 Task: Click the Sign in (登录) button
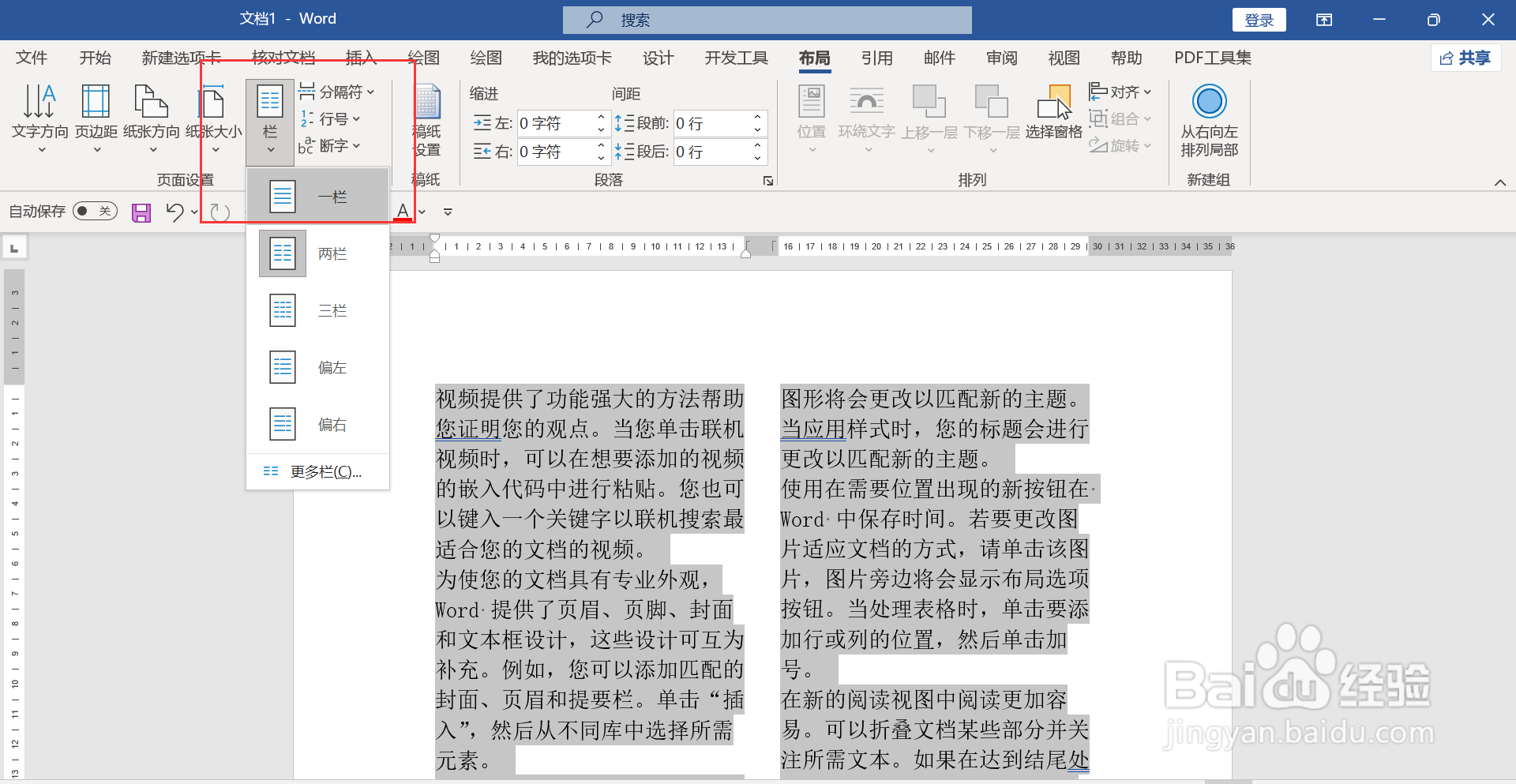[x=1259, y=20]
